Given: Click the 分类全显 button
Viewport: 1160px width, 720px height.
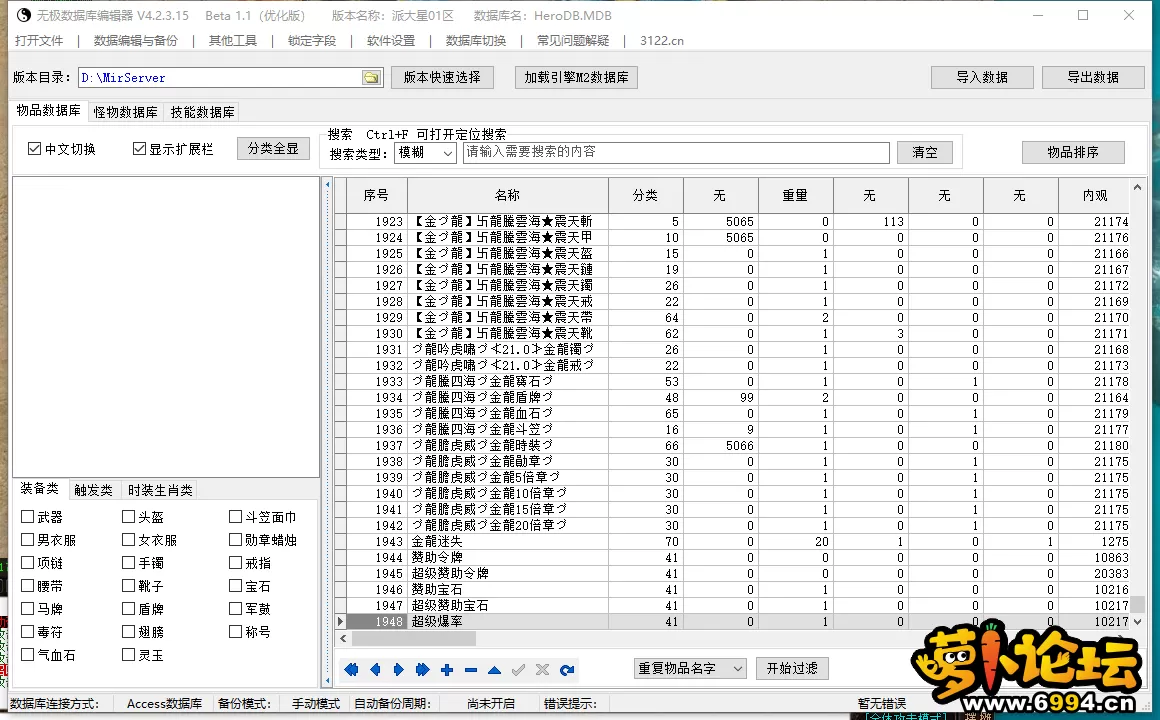Looking at the screenshot, I should point(273,148).
